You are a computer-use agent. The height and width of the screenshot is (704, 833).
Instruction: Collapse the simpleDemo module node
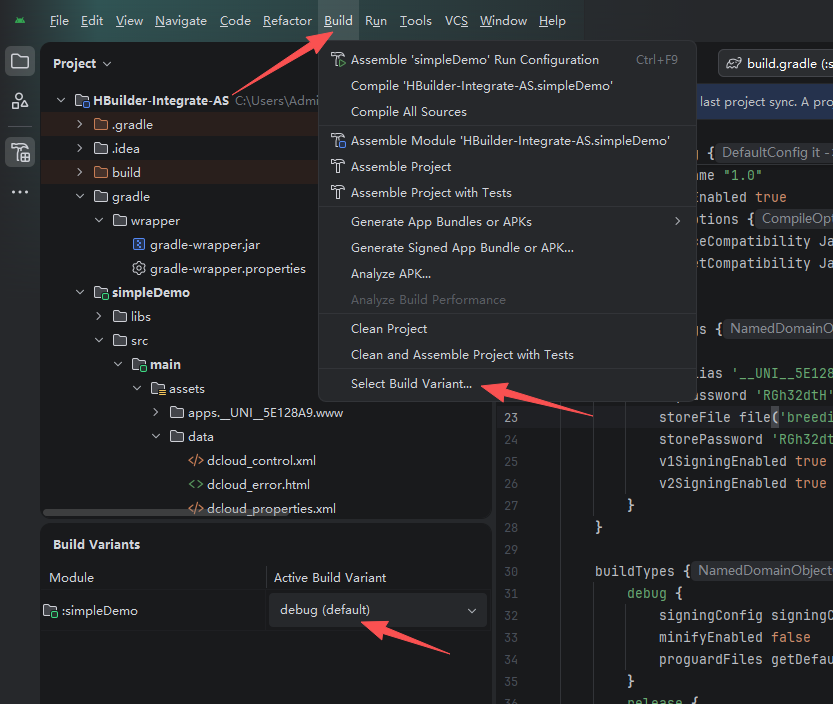click(80, 292)
